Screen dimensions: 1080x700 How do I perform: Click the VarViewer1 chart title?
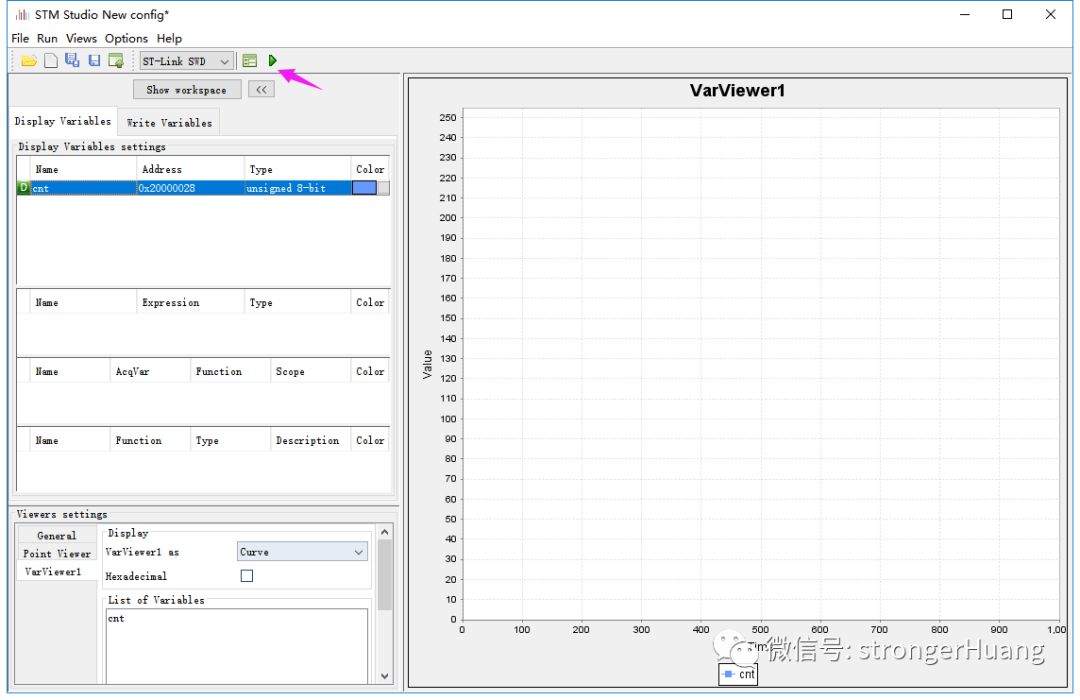tap(737, 91)
